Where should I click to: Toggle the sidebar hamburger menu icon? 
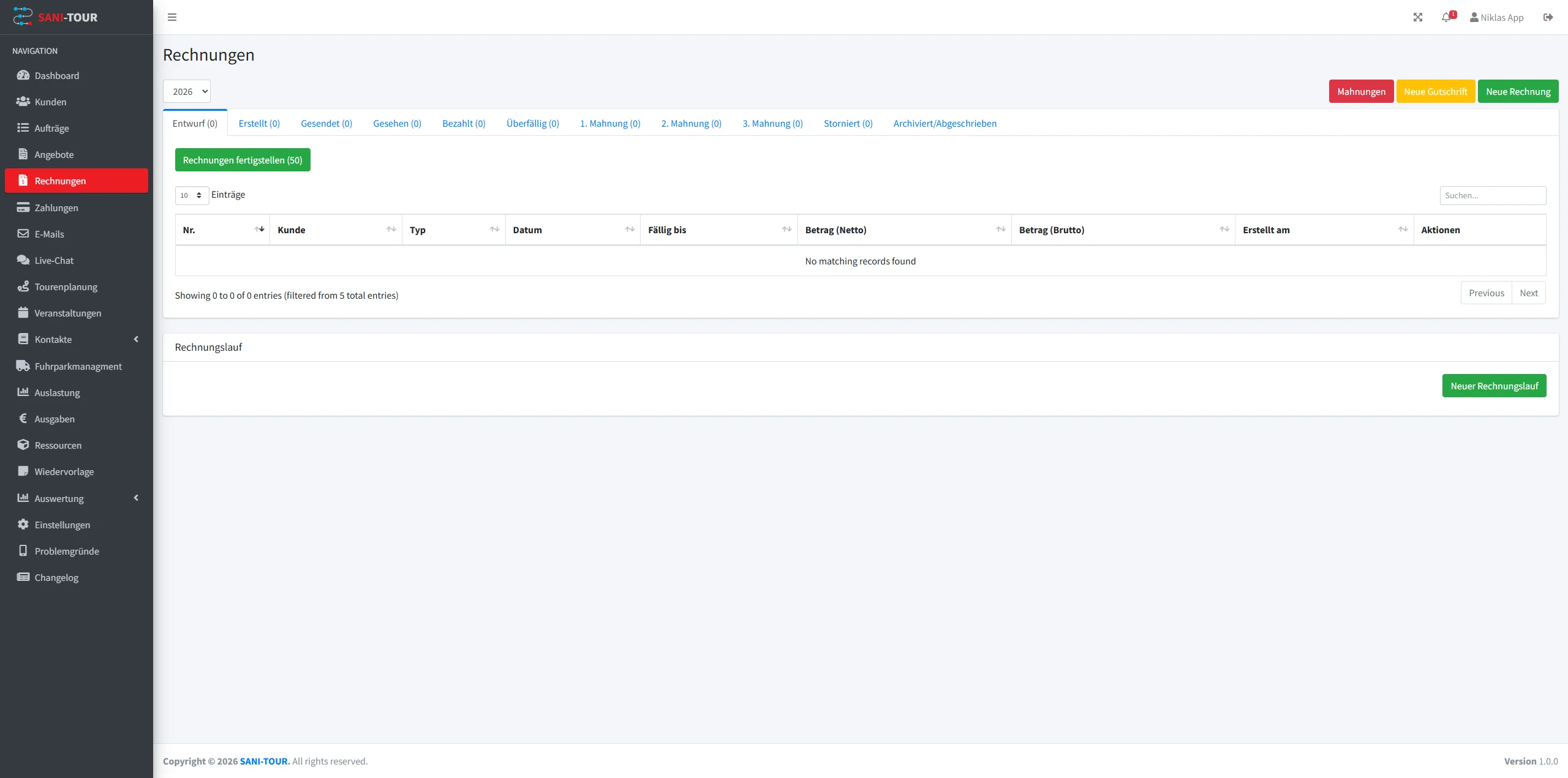pos(172,17)
